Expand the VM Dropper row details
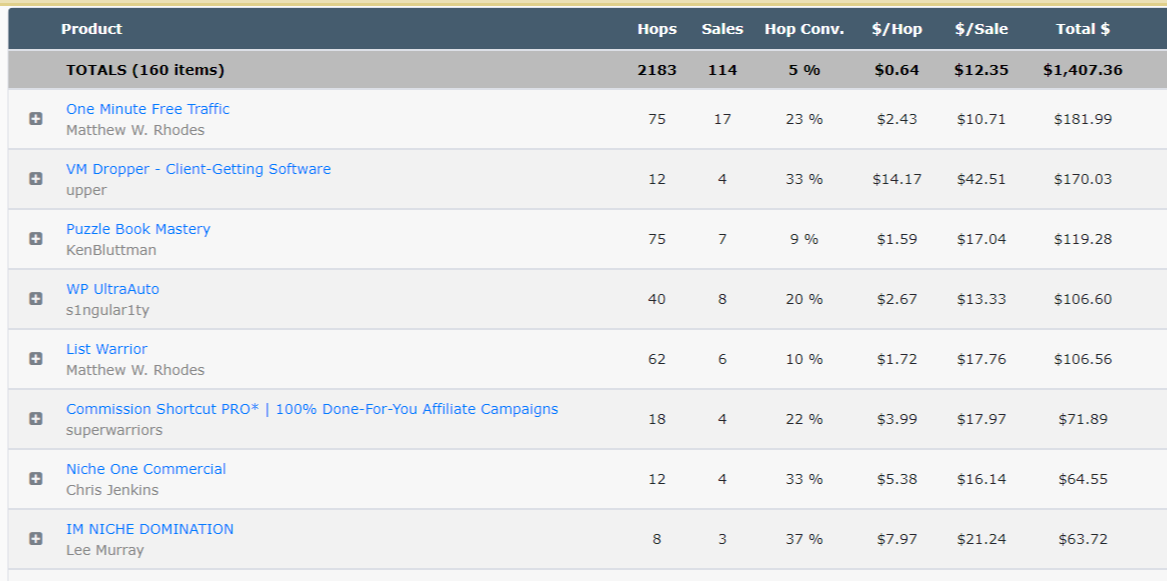 (36, 179)
